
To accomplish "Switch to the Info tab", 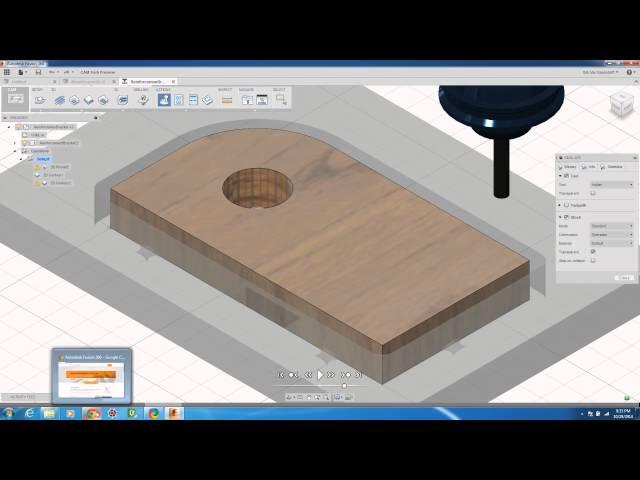I will 590,167.
